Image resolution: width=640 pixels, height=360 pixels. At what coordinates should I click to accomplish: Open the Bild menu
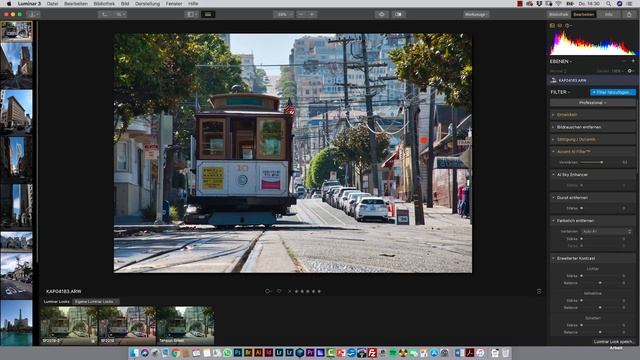pos(125,4)
